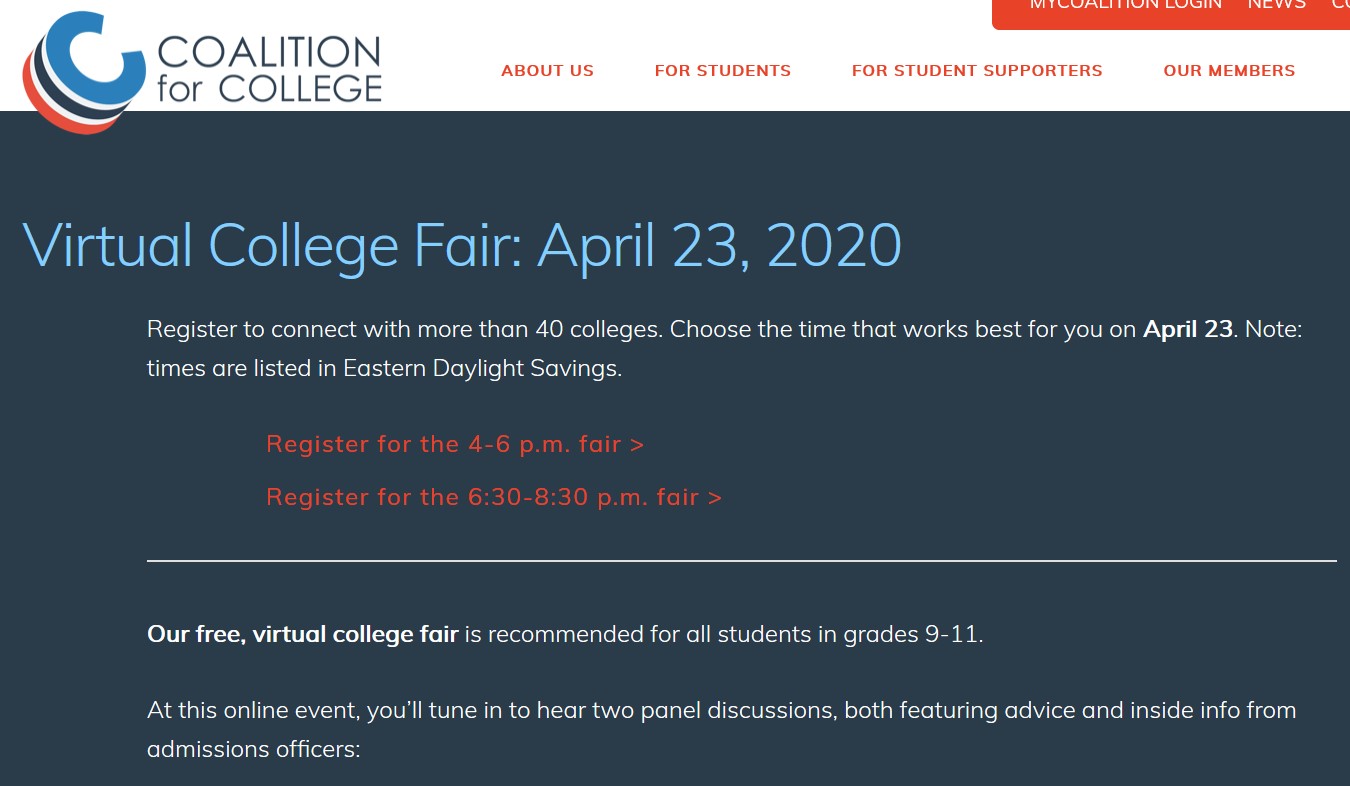Viewport: 1350px width, 786px height.
Task: Click the cut-off link after News
Action: [1340, 5]
